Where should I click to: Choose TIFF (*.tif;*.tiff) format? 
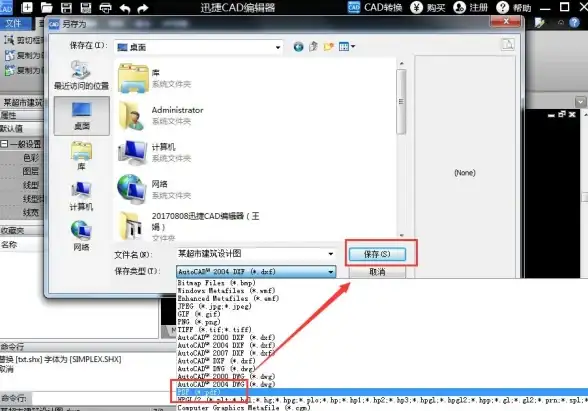[x=214, y=330]
